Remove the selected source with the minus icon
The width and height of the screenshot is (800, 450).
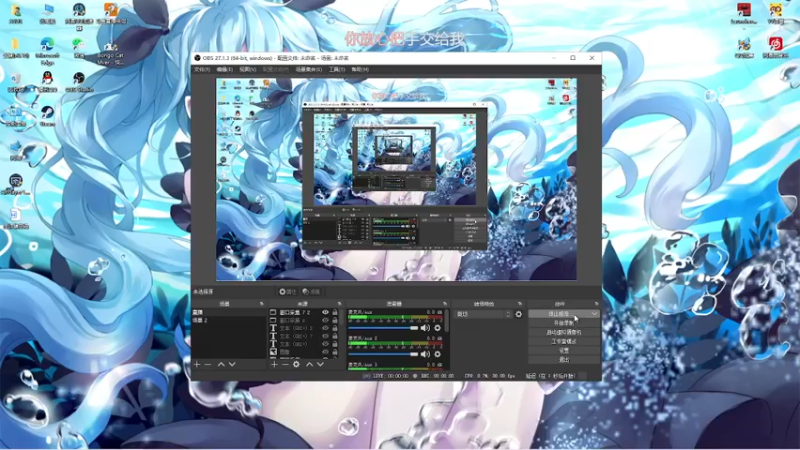[x=285, y=364]
